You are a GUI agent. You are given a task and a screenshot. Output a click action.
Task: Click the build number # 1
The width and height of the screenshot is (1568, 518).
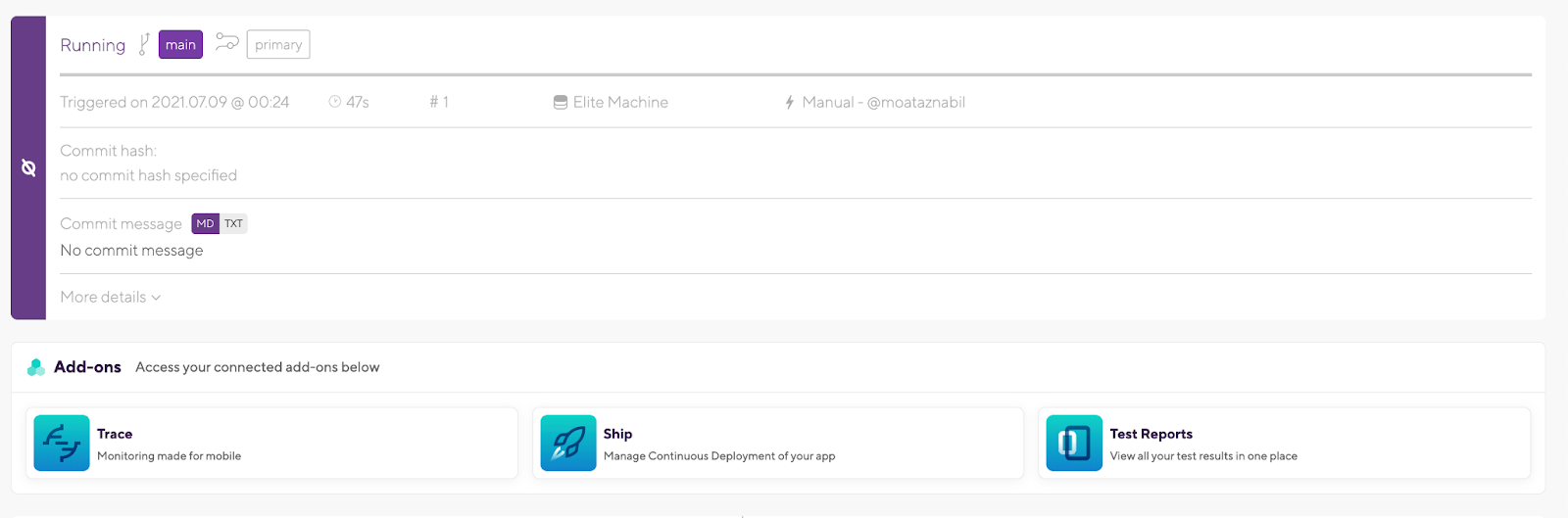point(439,102)
